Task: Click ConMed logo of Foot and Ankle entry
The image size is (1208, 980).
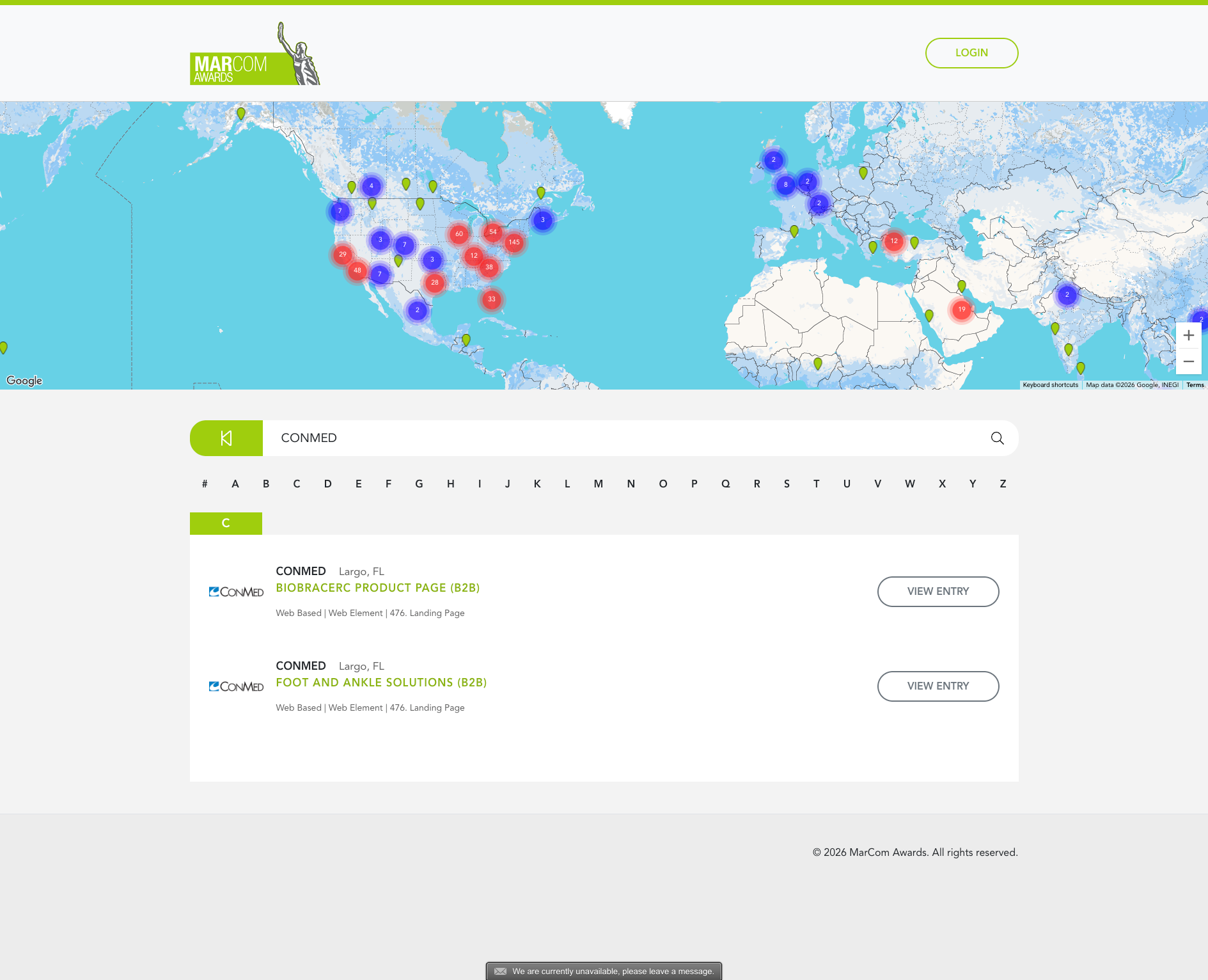Action: (x=236, y=686)
